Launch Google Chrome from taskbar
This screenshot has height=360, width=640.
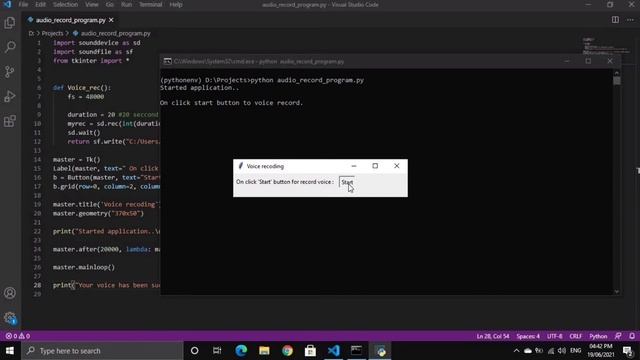click(287, 351)
